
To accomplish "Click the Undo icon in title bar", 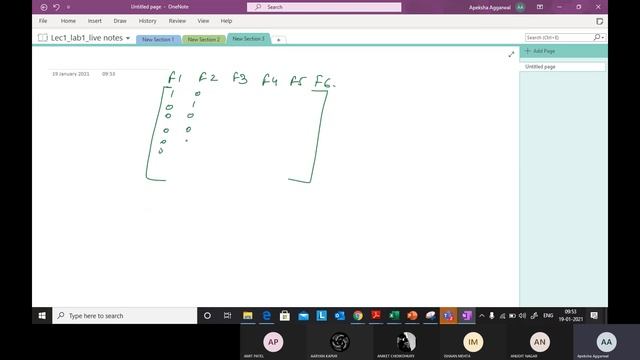I will [x=56, y=7].
